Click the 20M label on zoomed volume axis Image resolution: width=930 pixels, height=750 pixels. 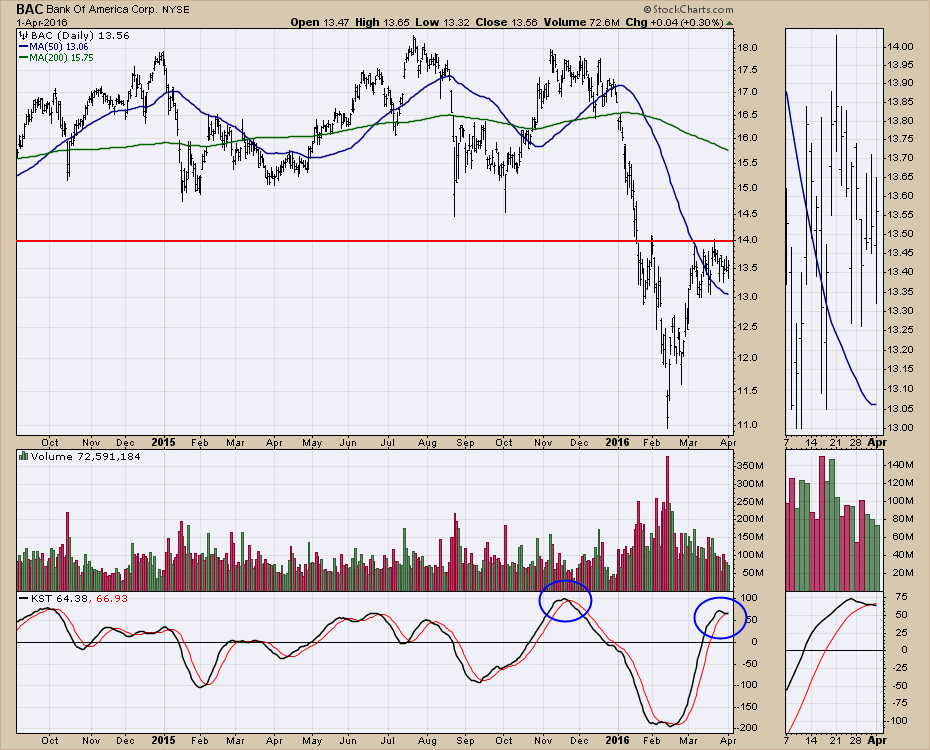[x=903, y=573]
